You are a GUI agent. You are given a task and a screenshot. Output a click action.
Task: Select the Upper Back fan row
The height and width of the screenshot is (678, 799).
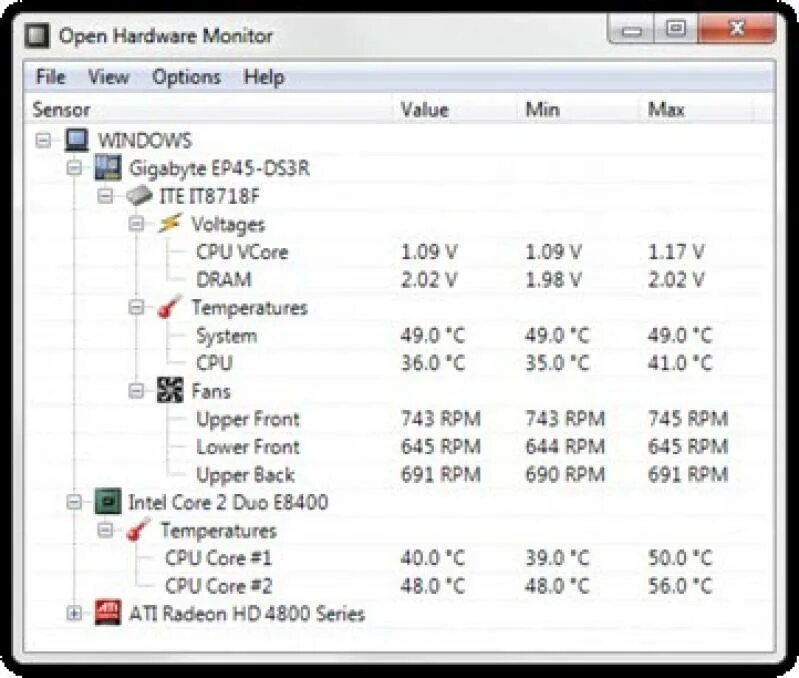tap(397, 475)
